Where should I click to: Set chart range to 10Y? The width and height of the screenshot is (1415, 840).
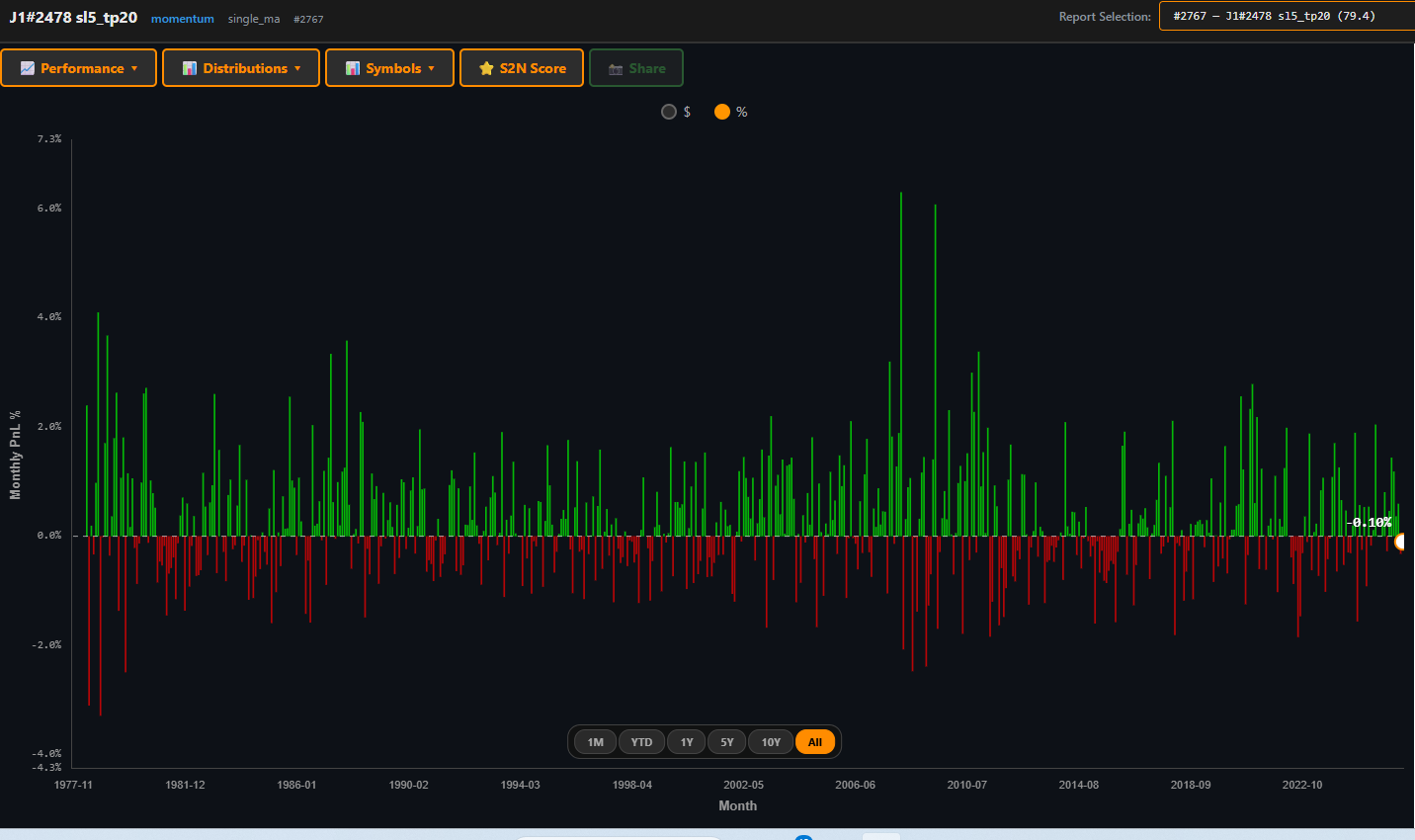coord(771,742)
